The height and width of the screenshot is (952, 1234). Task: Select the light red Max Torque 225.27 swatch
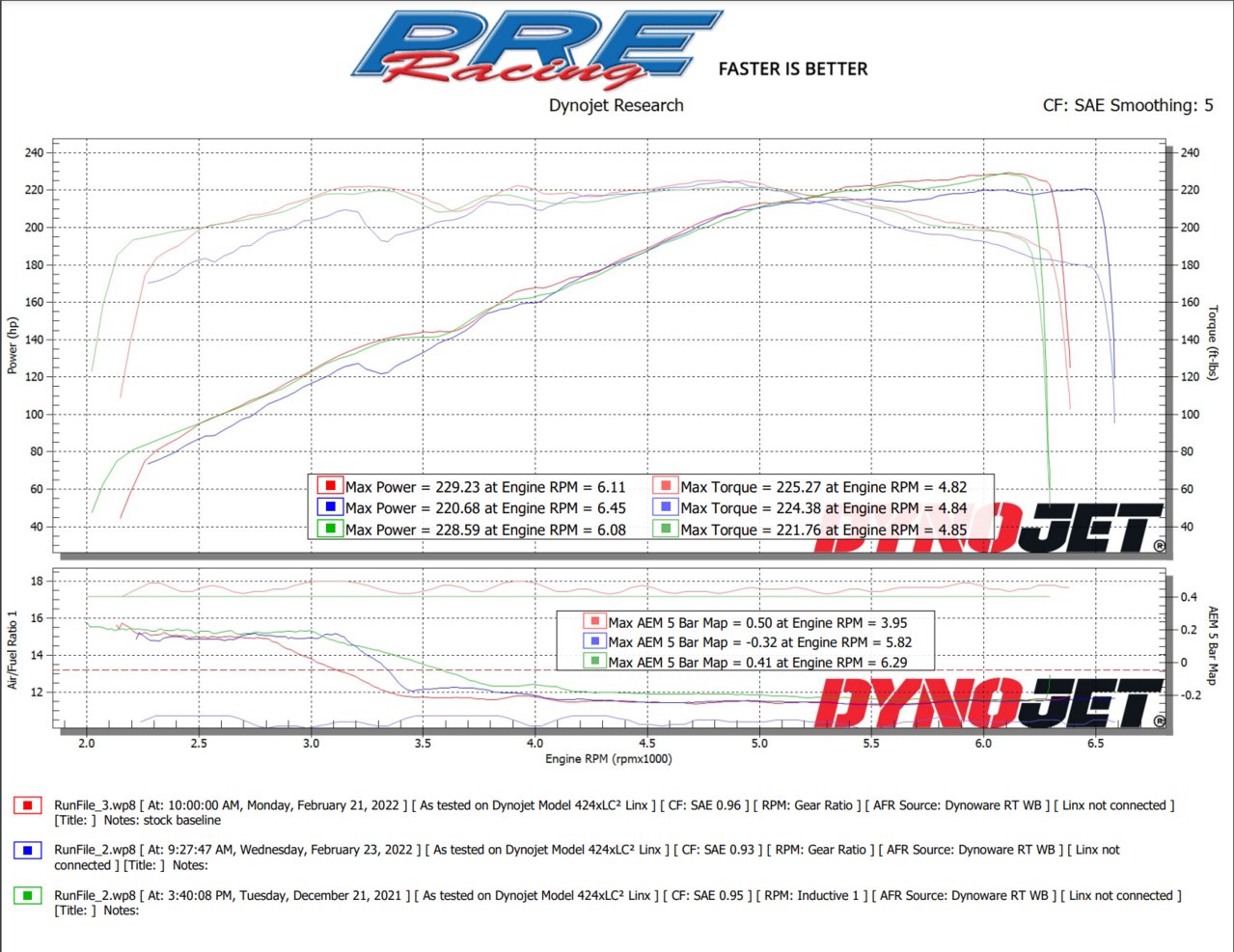tap(666, 486)
